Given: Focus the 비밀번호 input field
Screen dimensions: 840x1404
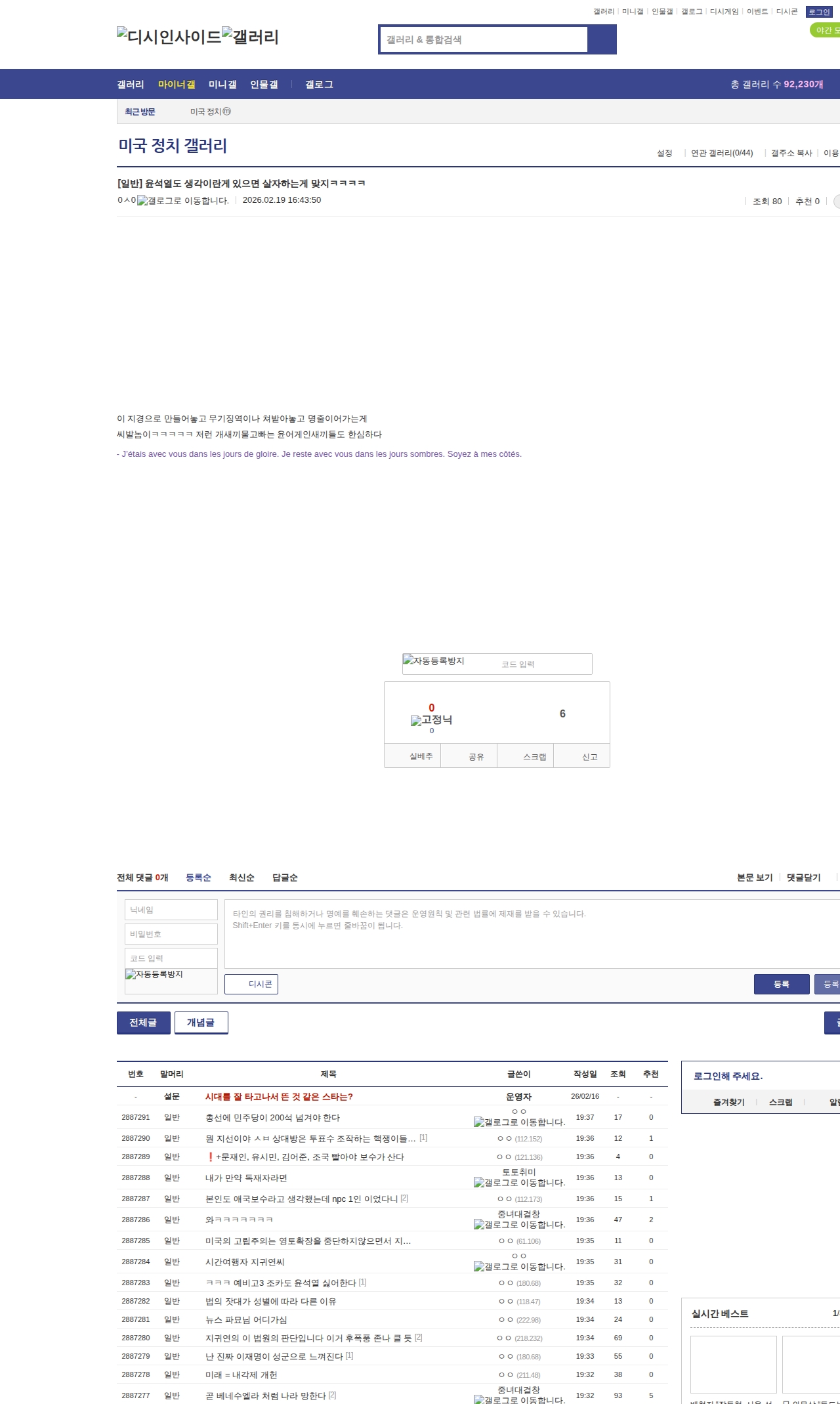Looking at the screenshot, I should click(x=171, y=934).
